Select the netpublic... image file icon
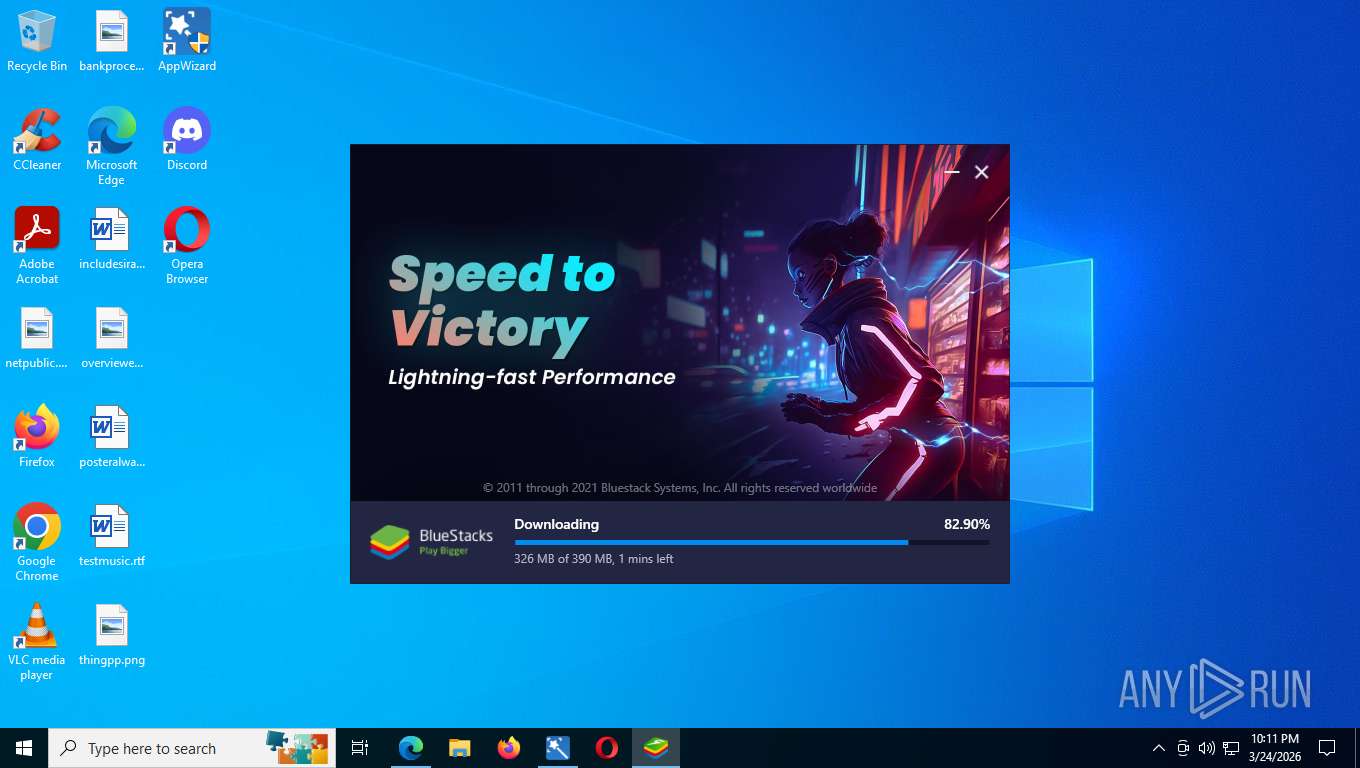Screen dimensions: 1360x768 [37, 338]
